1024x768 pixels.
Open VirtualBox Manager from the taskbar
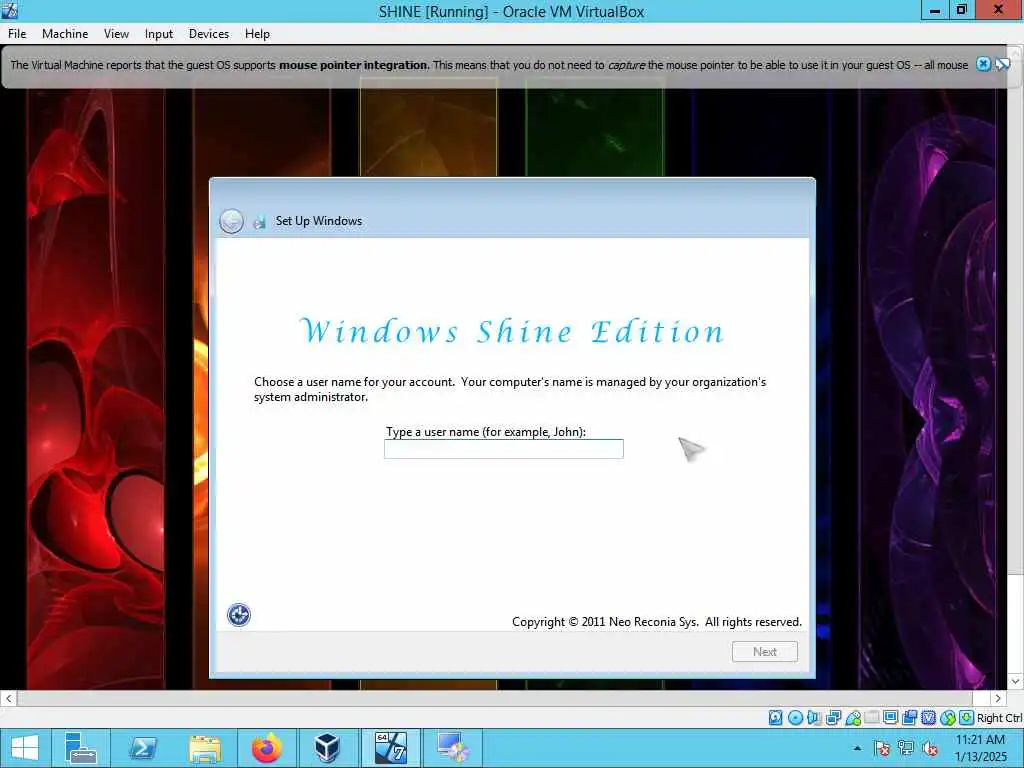tap(327, 748)
